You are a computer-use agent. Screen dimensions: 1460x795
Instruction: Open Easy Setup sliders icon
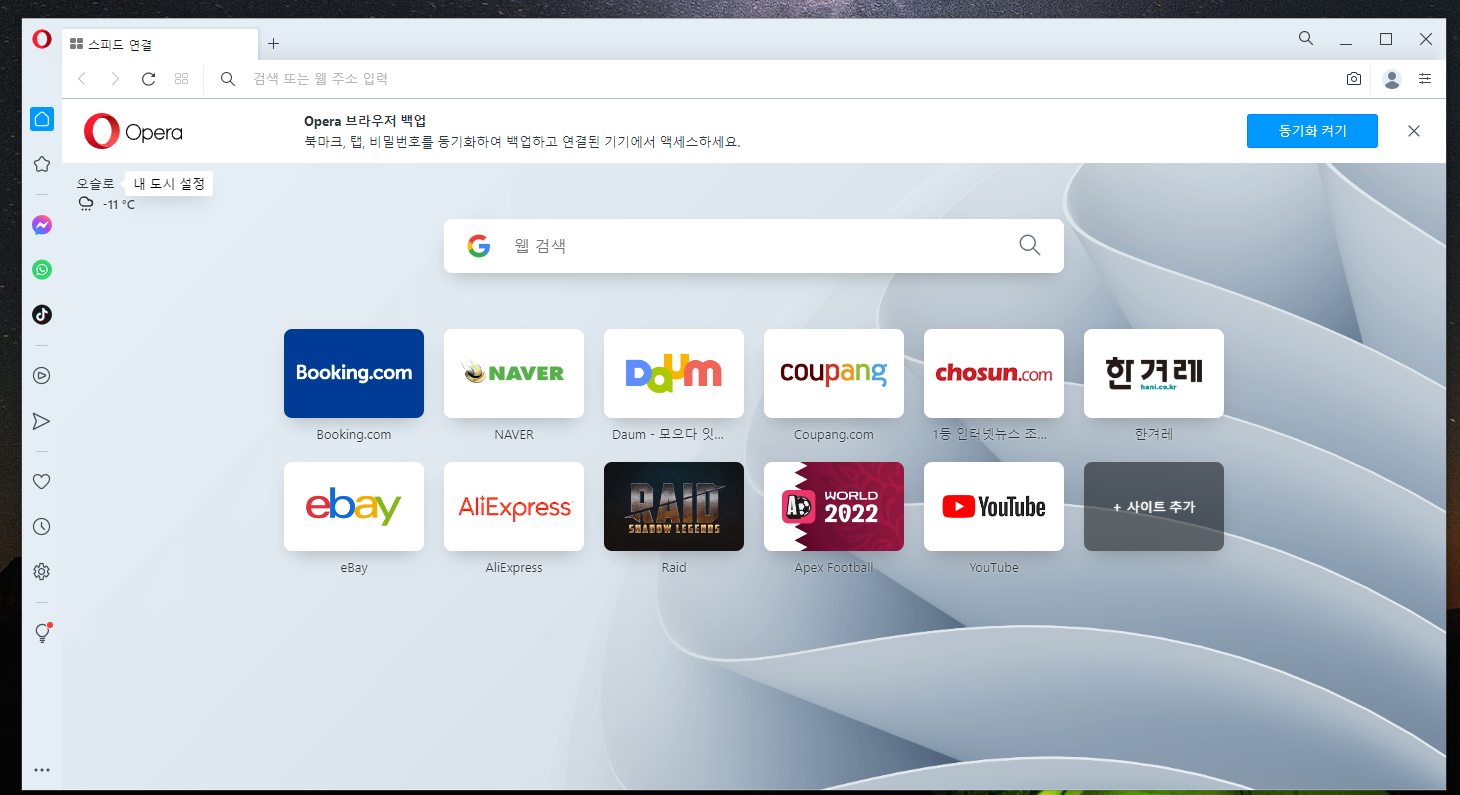click(x=1425, y=79)
